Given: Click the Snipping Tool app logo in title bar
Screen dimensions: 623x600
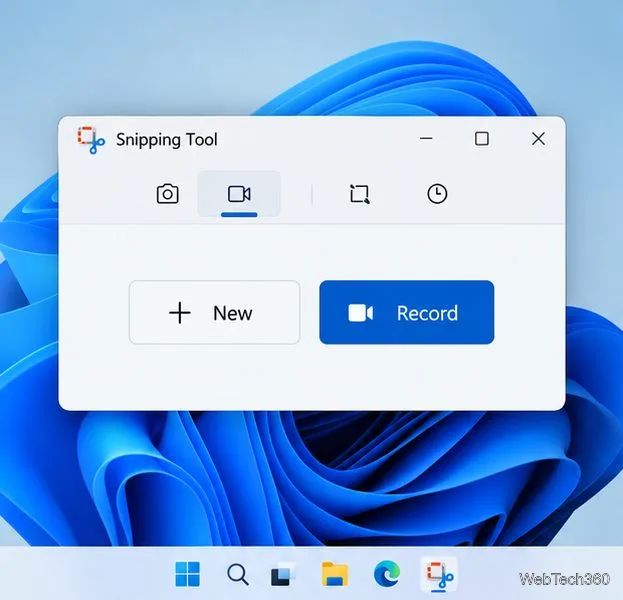Looking at the screenshot, I should point(91,140).
